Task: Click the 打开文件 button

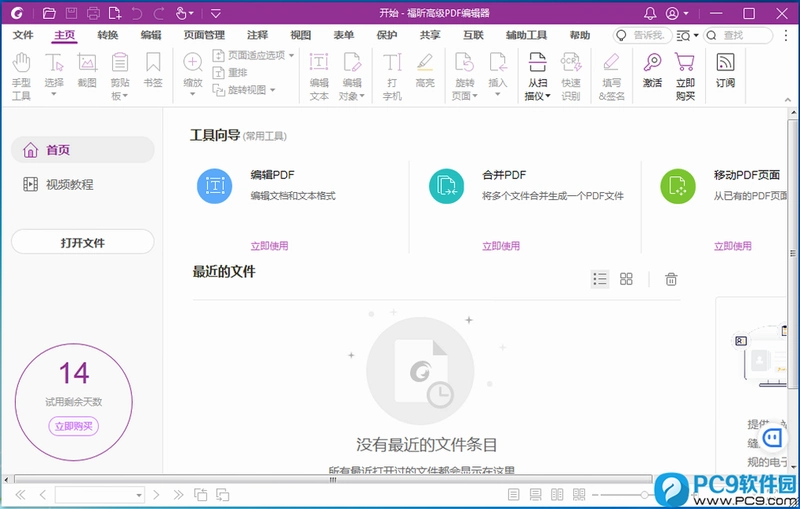Action: [x=83, y=242]
